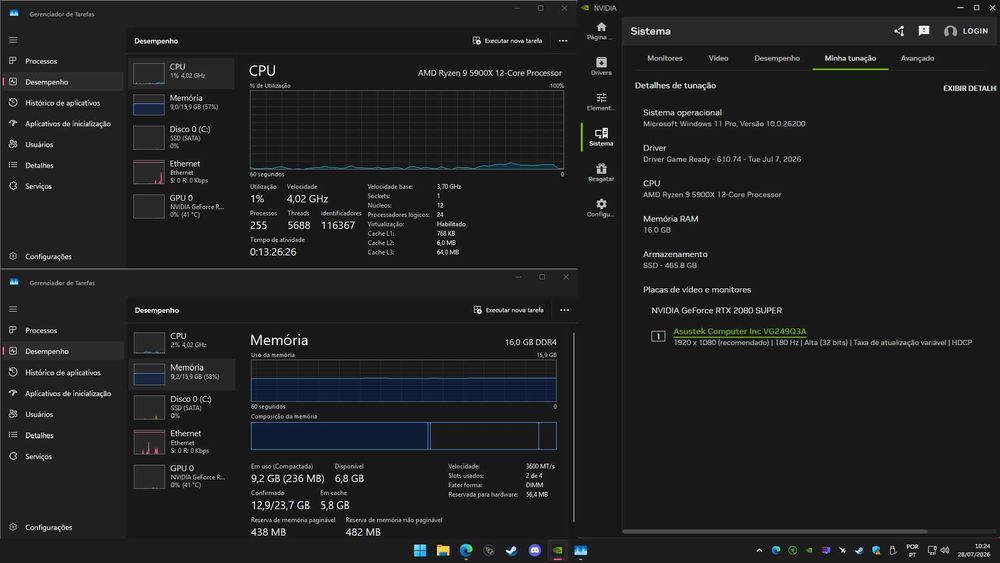The width and height of the screenshot is (1000, 563).
Task: Switch to the Monitores tab
Action: click(x=665, y=58)
